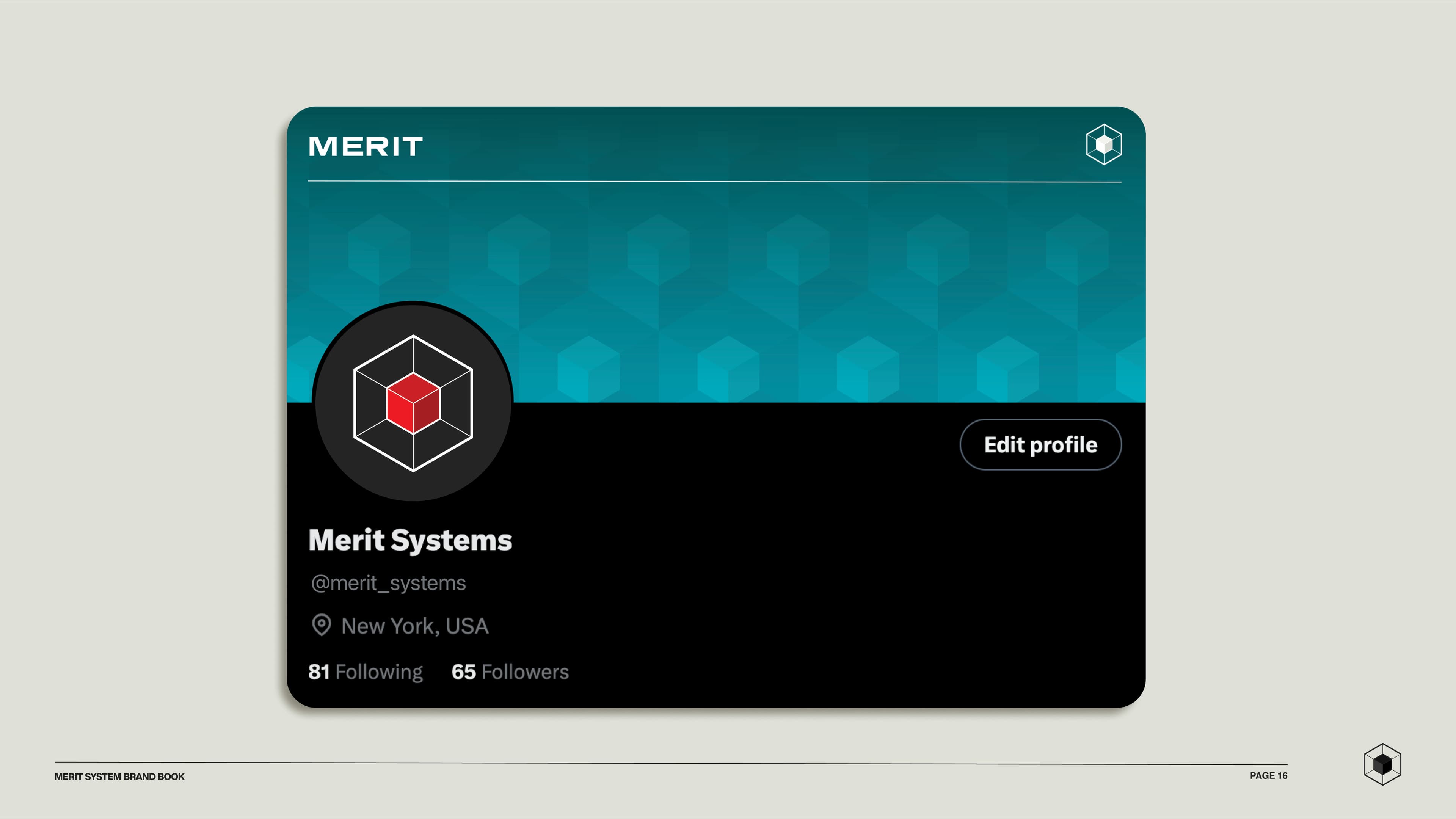Click the Merit Systems display name
This screenshot has height=819, width=1456.
pyautogui.click(x=410, y=540)
